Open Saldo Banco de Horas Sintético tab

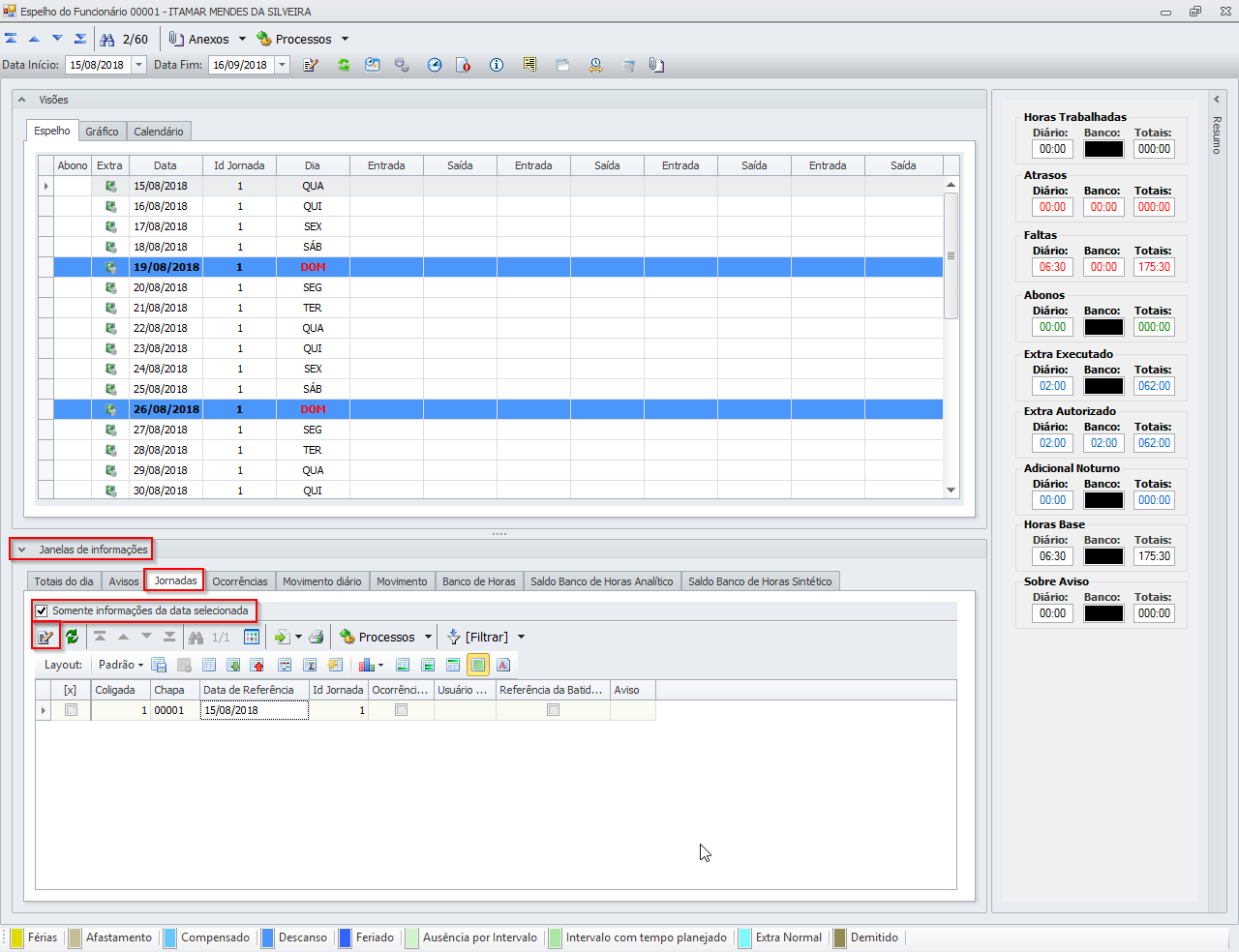pyautogui.click(x=760, y=581)
